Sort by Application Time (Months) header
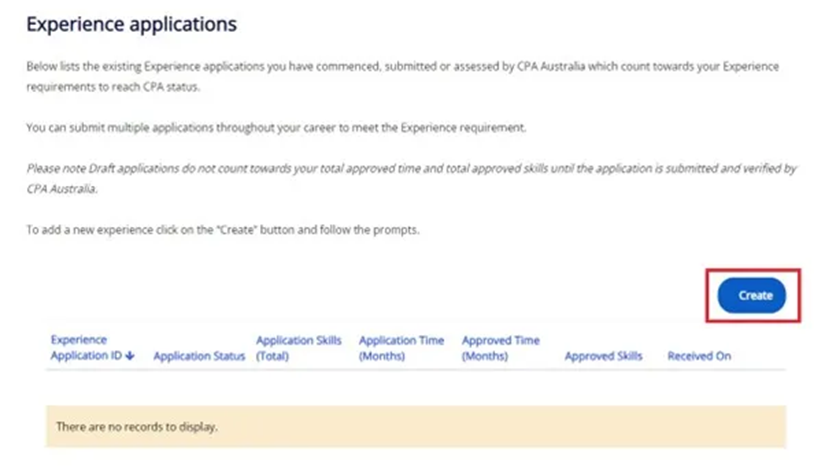Image resolution: width=825 pixels, height=471 pixels. pyautogui.click(x=401, y=348)
